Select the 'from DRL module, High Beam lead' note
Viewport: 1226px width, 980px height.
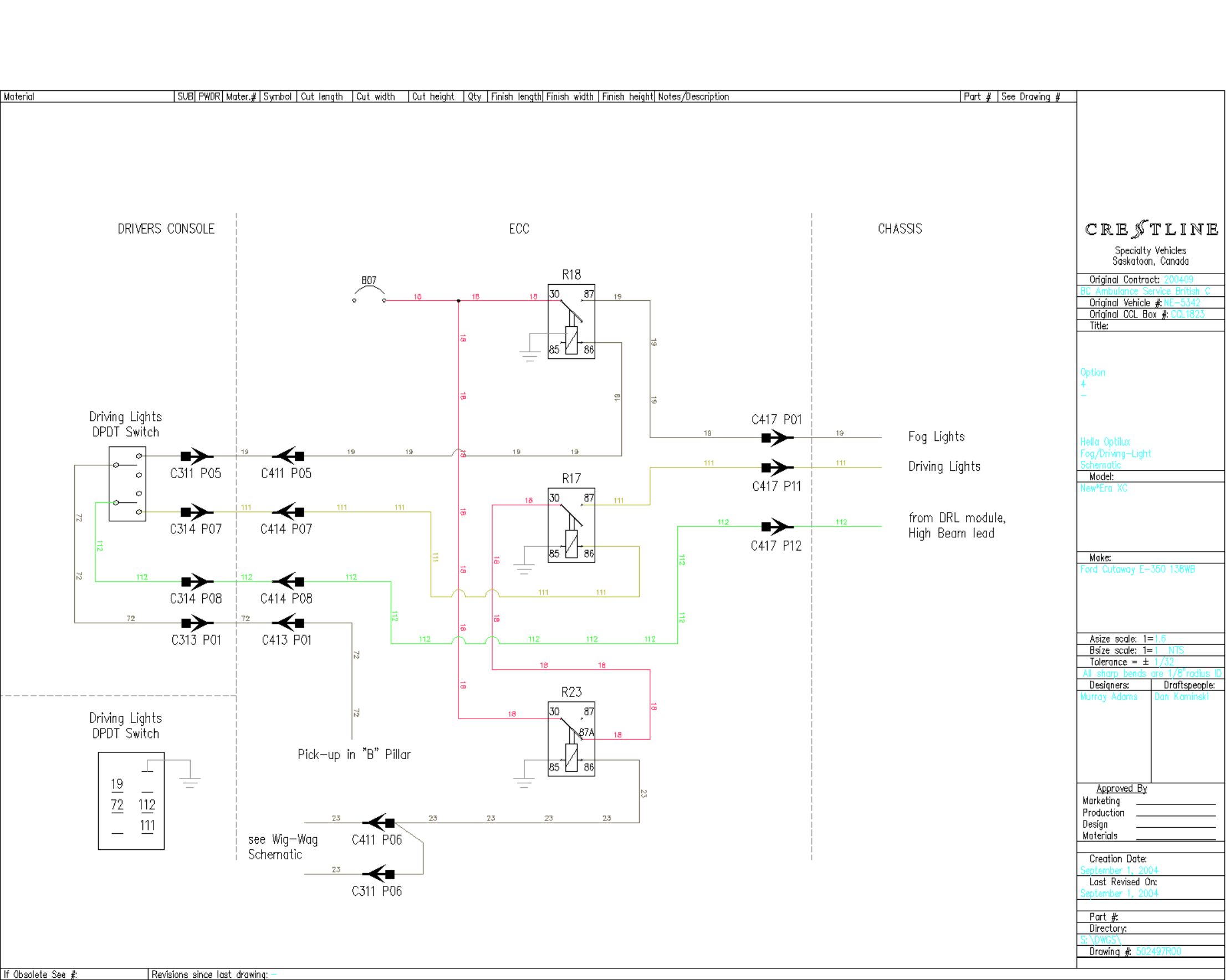tap(957, 525)
